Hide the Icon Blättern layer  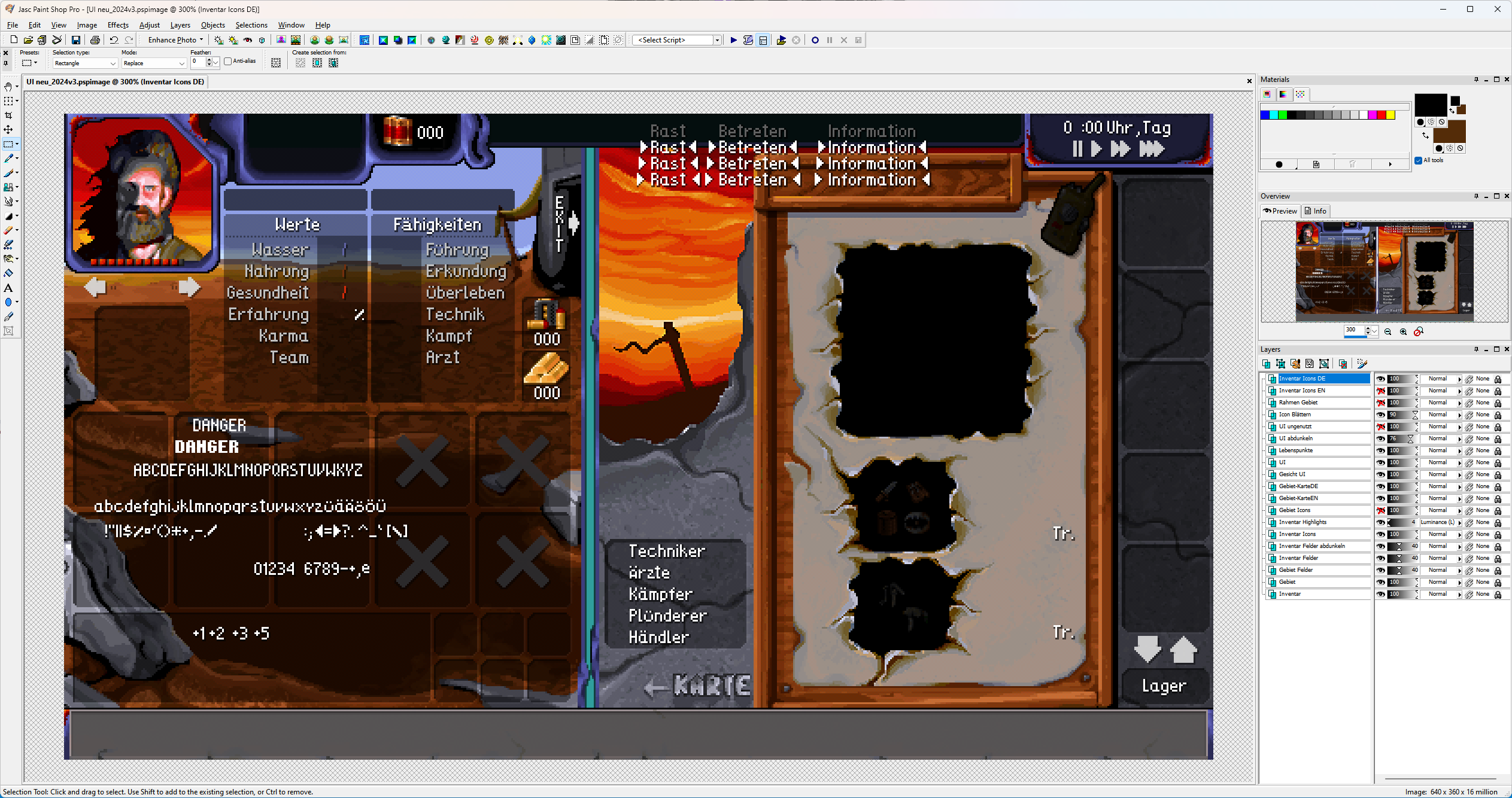coord(1380,415)
